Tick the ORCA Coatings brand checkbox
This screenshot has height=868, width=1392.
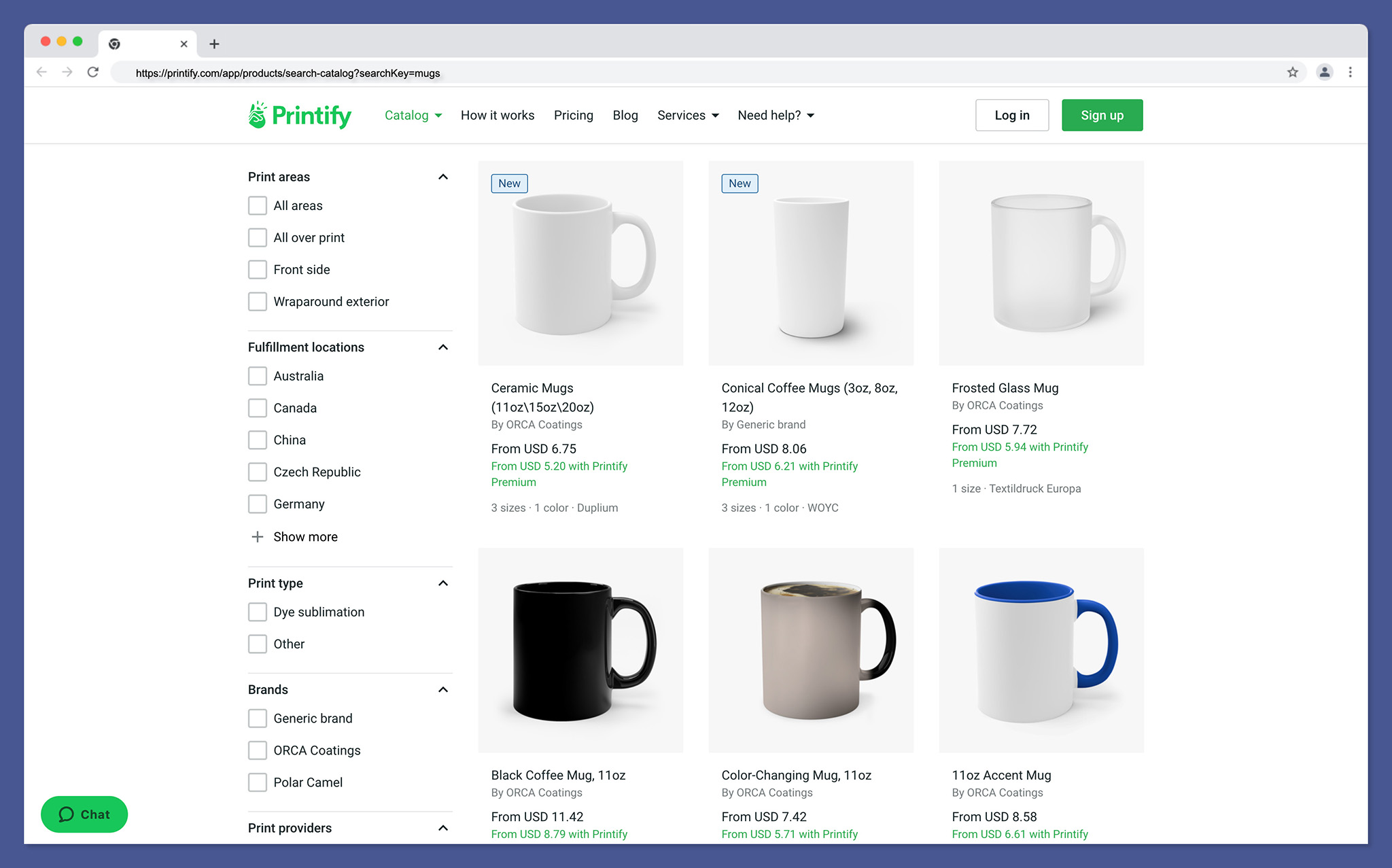(258, 750)
